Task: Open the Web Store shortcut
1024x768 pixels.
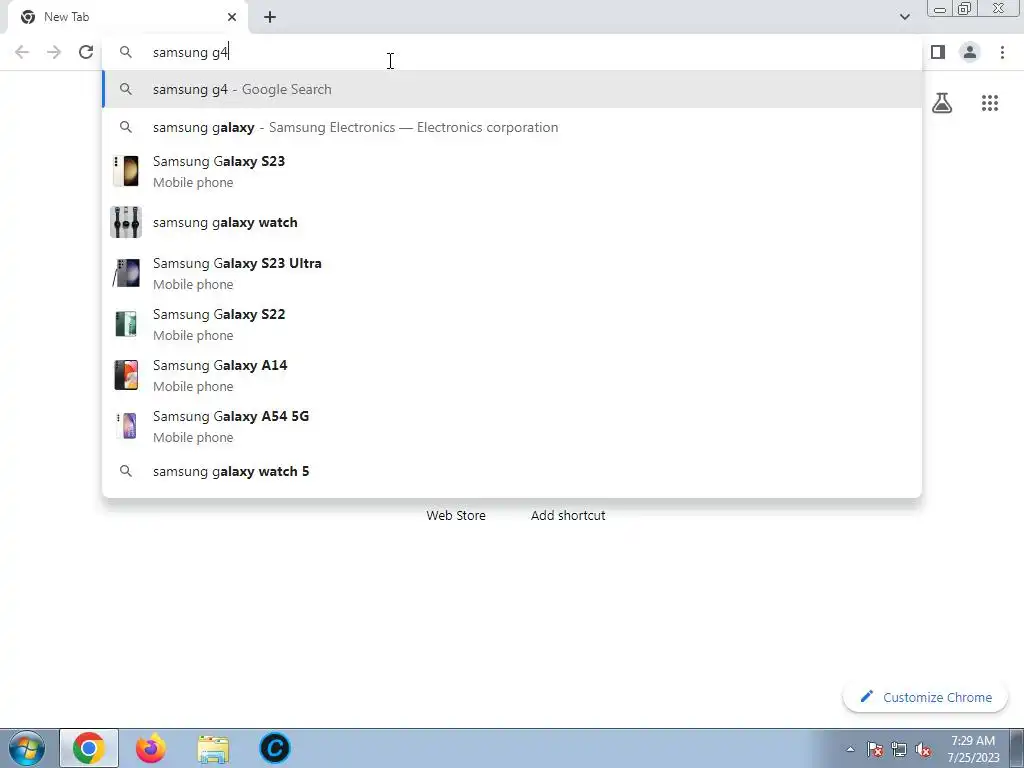Action: [456, 515]
